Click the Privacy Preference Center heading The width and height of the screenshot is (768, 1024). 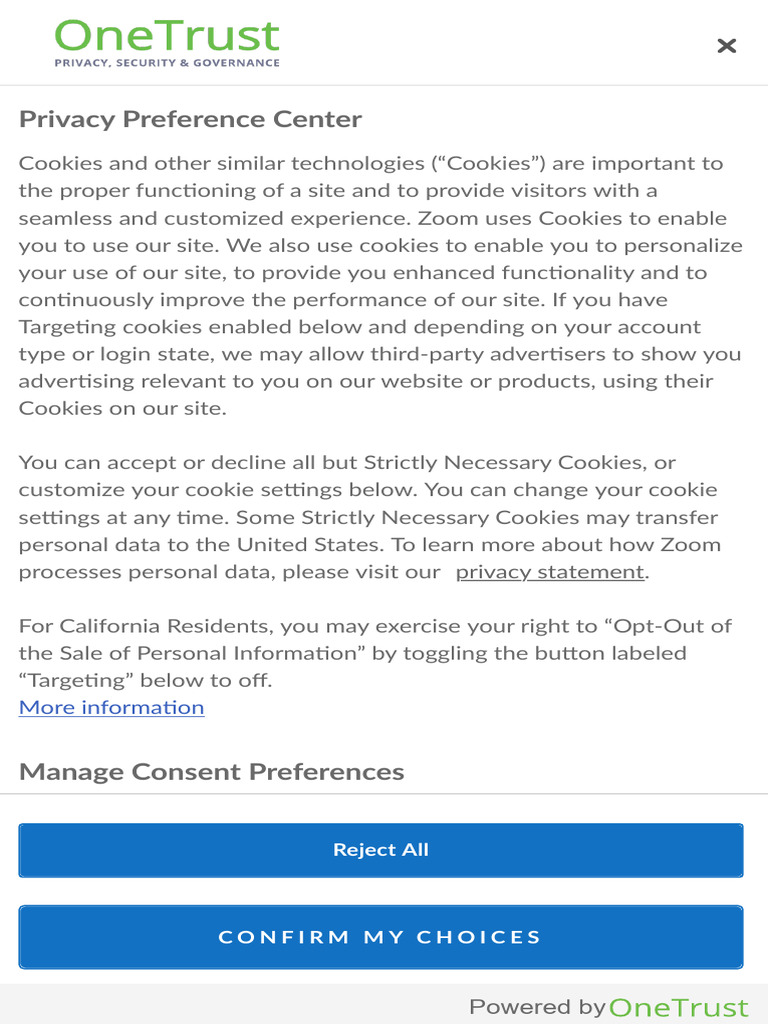pos(190,119)
